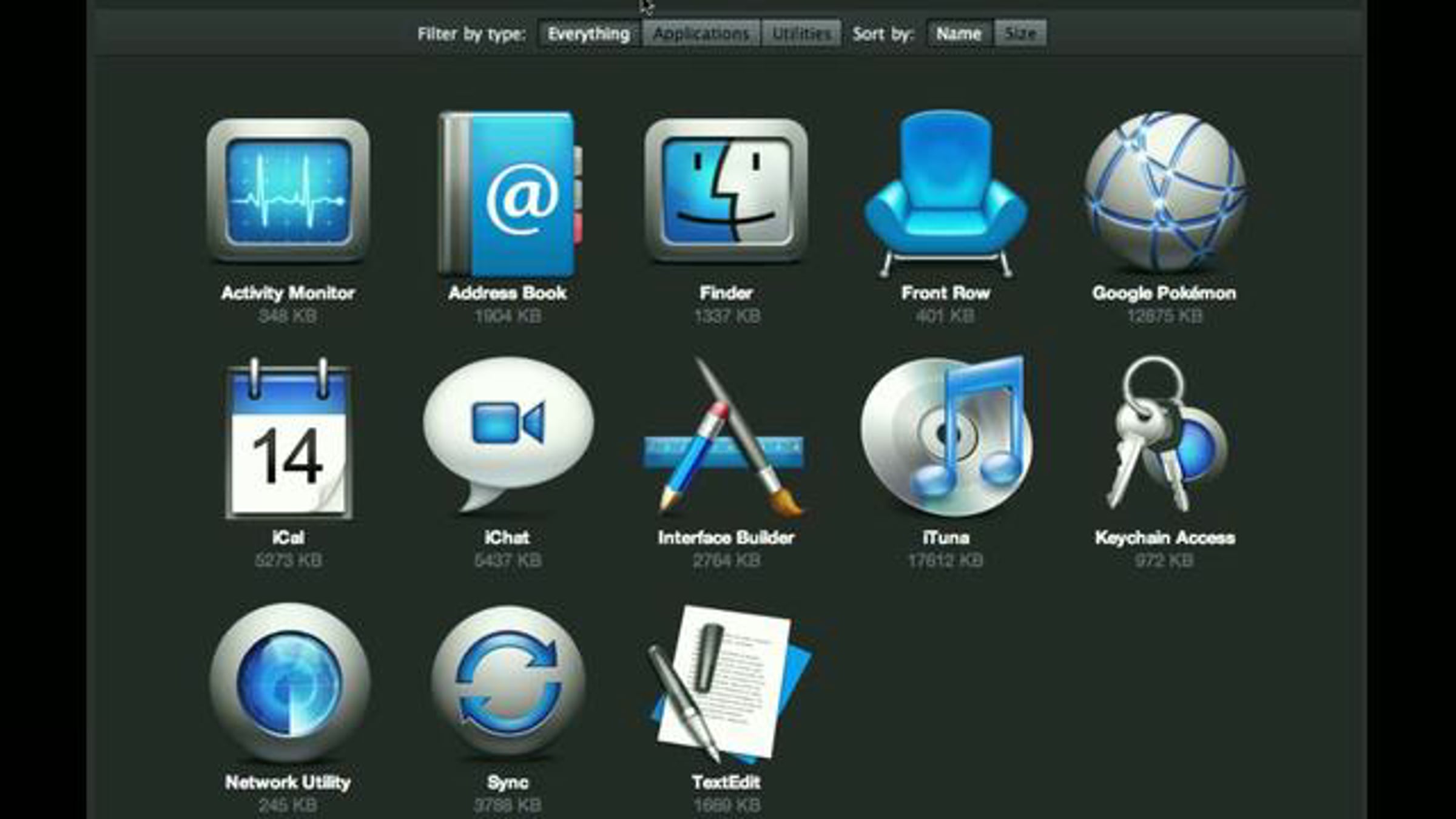Viewport: 1456px width, 819px height.
Task: Click the Google Pokémon globe icon
Action: (x=1165, y=191)
